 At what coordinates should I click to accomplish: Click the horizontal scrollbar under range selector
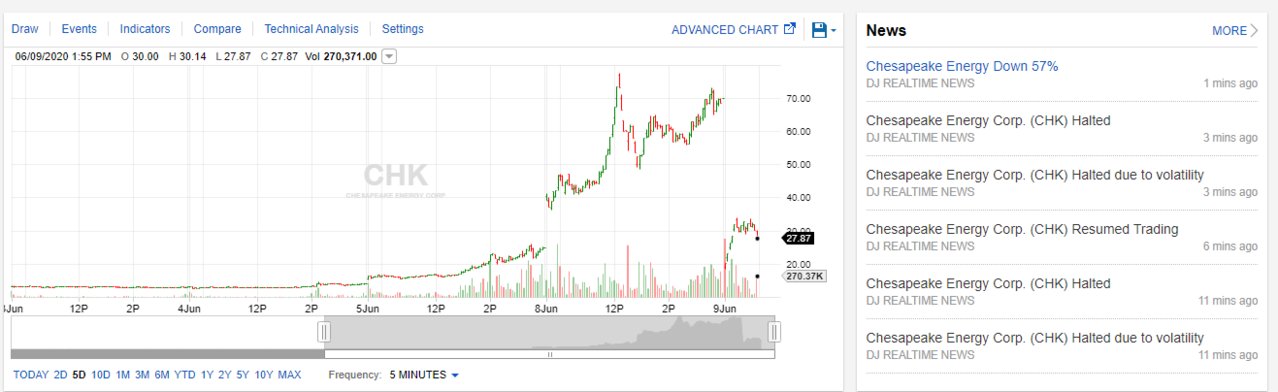point(549,354)
